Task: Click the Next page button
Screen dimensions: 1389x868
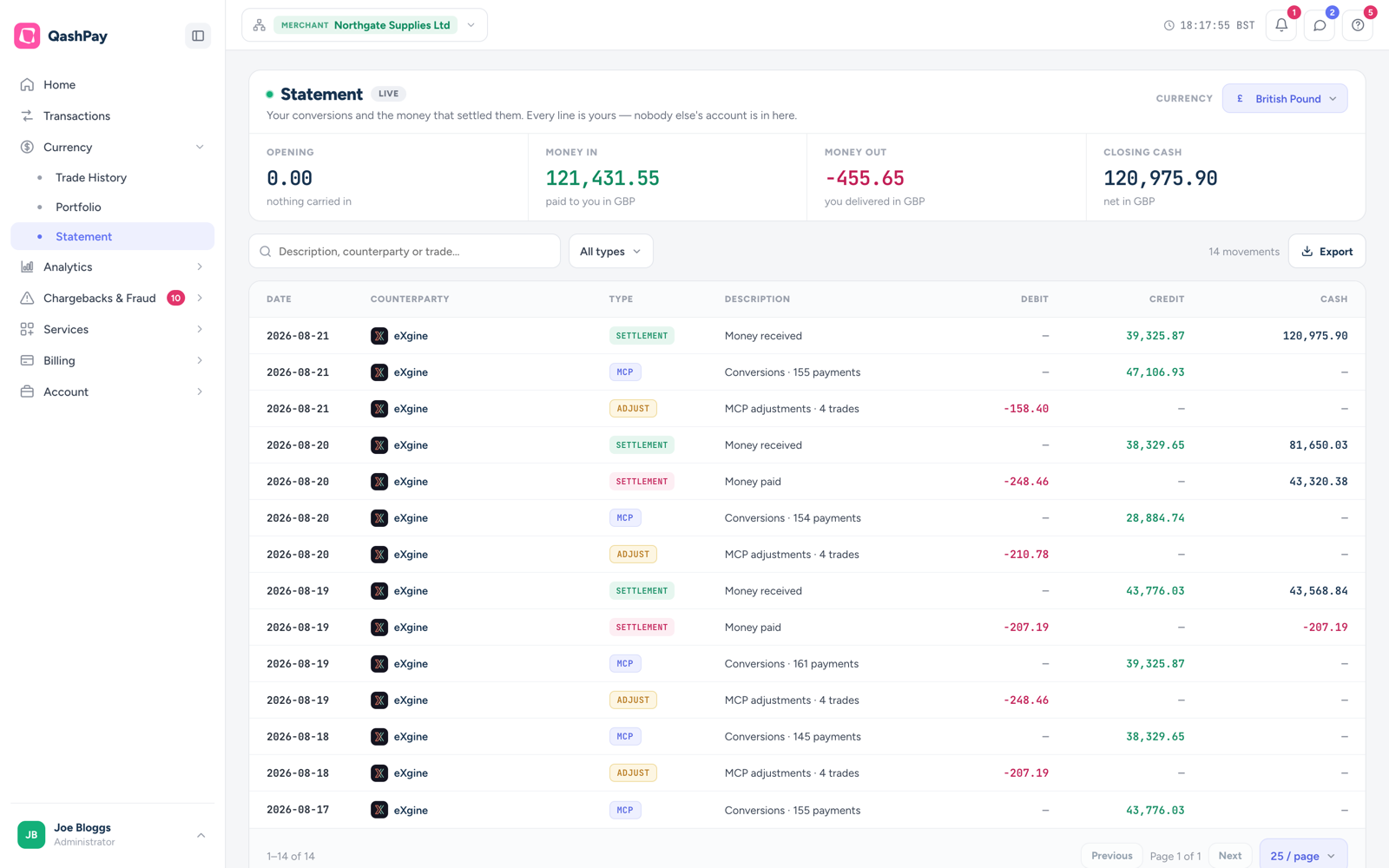Action: tap(1230, 856)
